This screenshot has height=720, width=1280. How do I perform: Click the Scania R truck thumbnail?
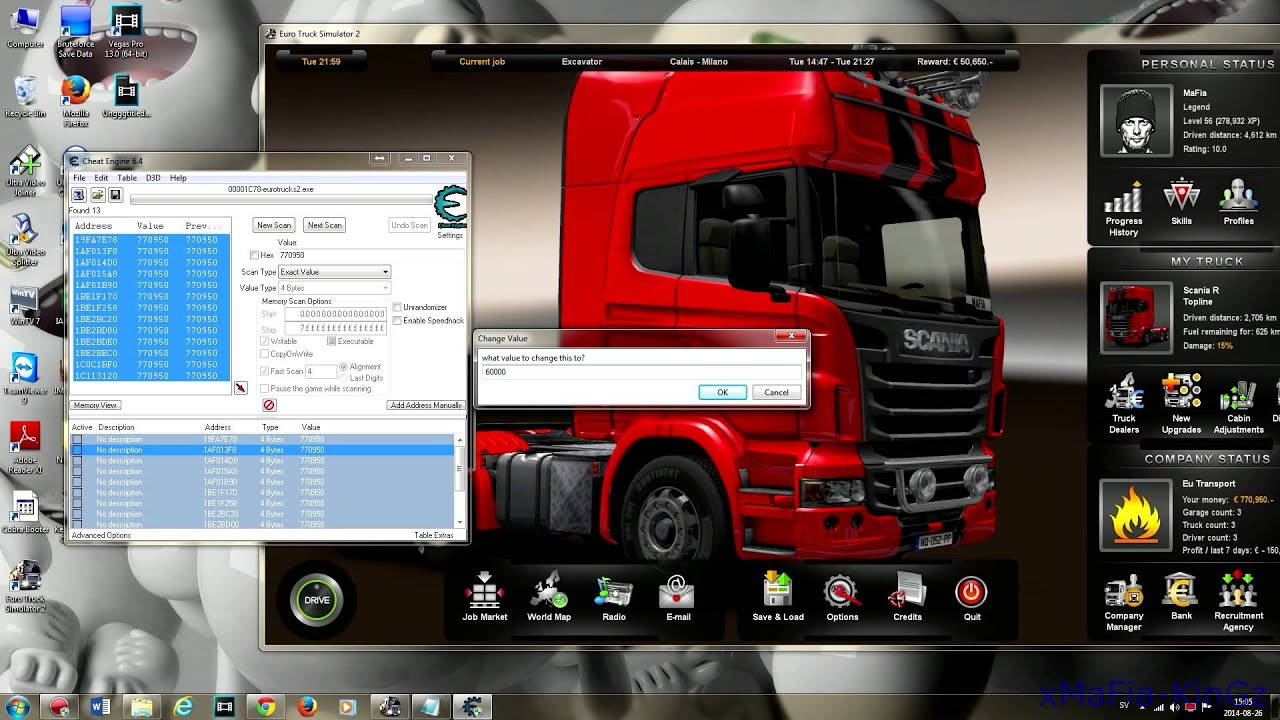point(1136,317)
